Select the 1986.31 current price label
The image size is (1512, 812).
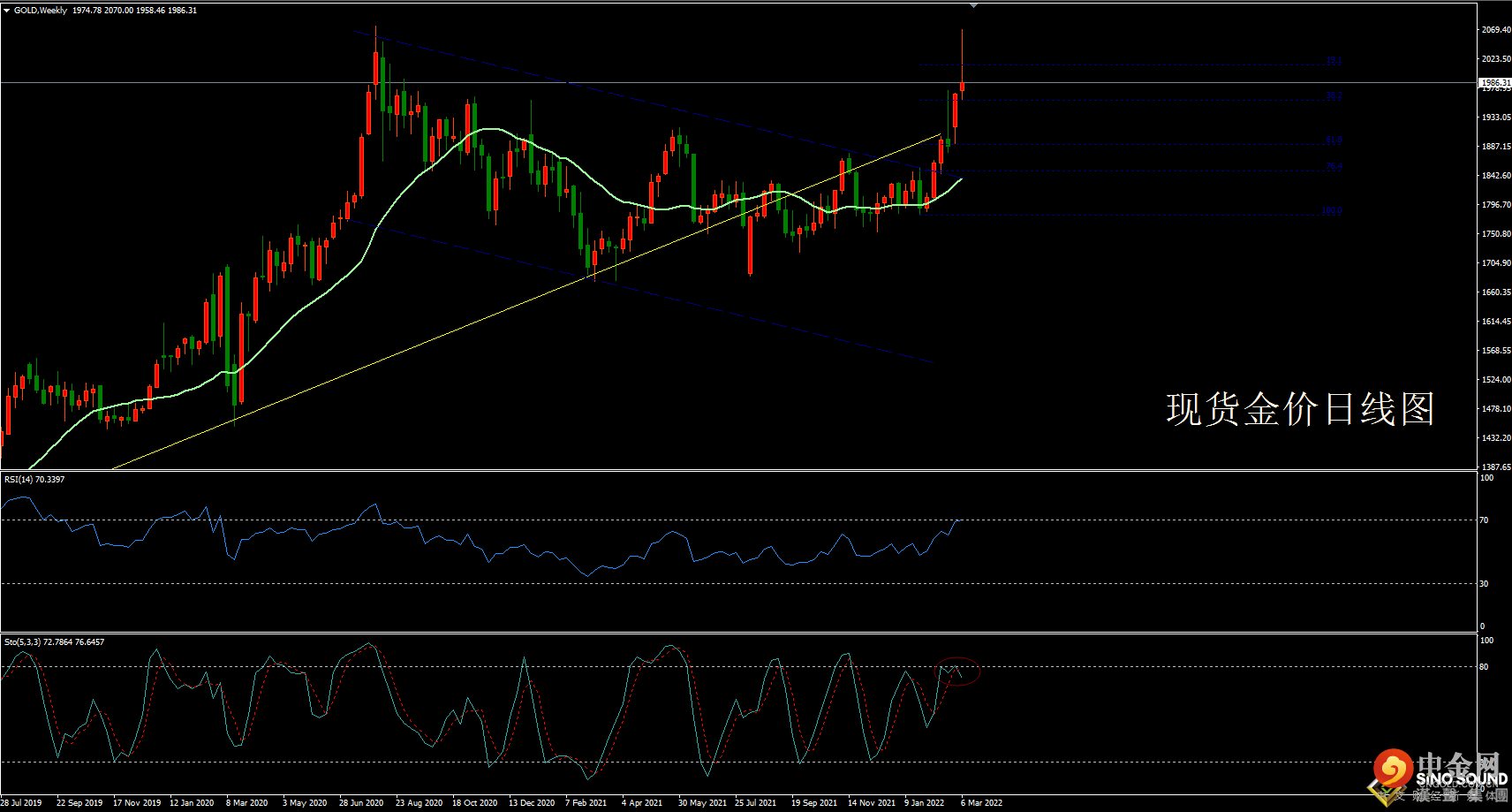[x=1495, y=82]
